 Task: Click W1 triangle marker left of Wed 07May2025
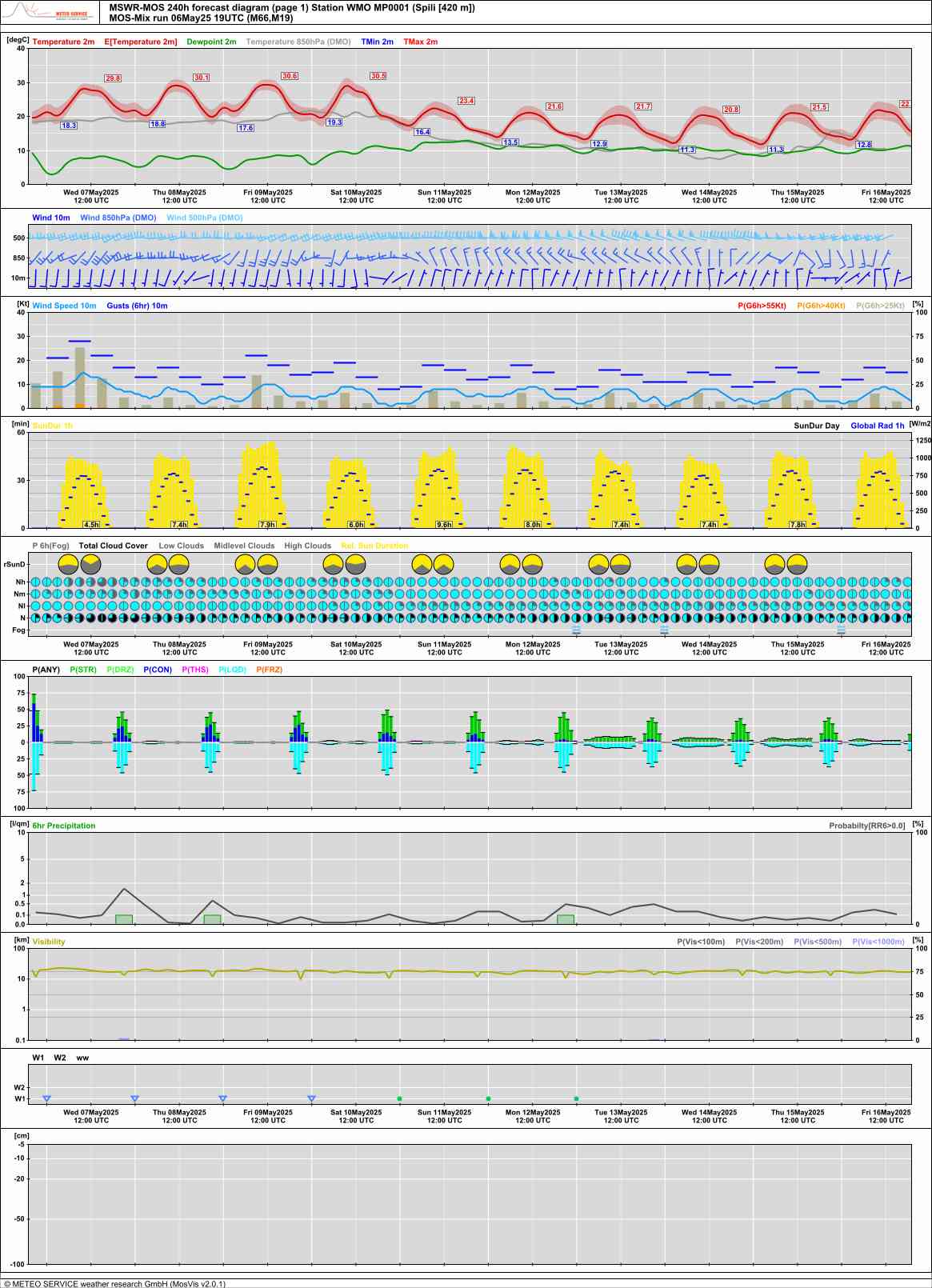point(46,1099)
